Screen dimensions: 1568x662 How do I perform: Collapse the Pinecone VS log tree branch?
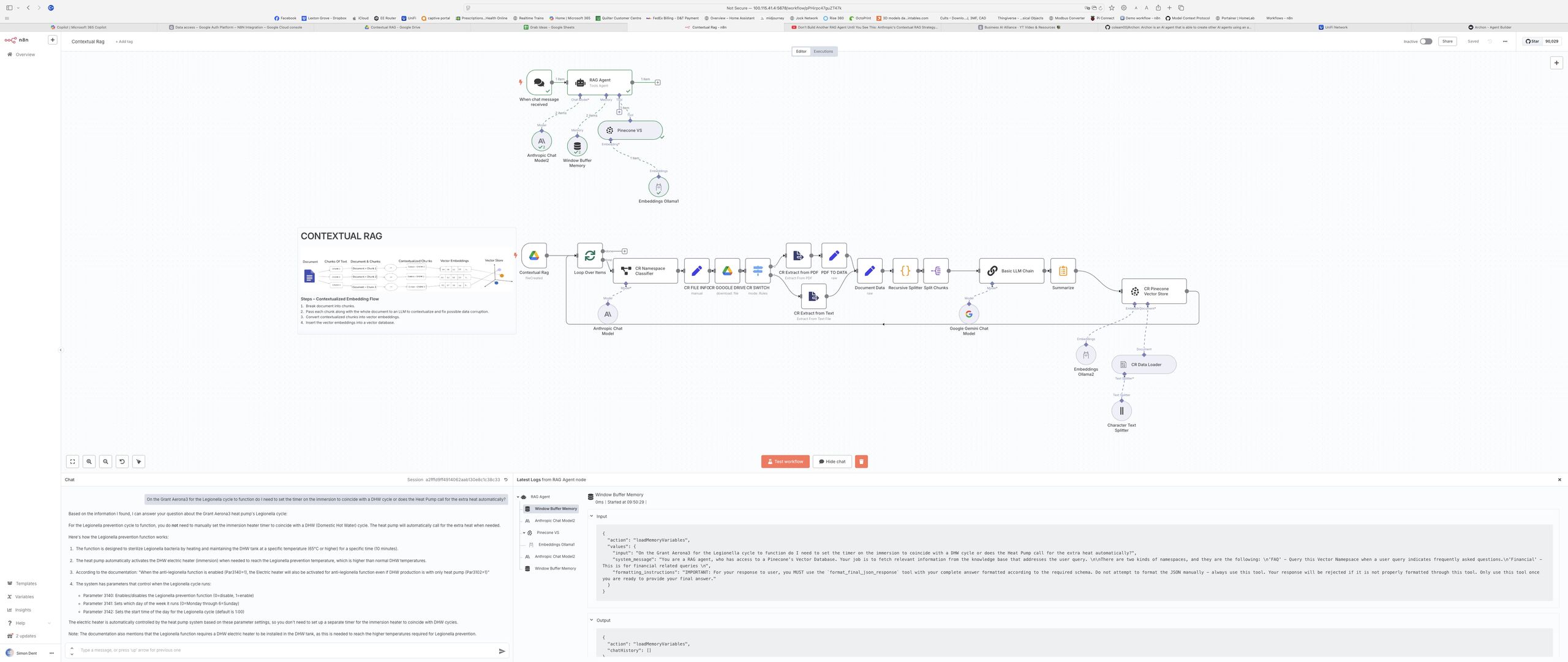point(524,533)
